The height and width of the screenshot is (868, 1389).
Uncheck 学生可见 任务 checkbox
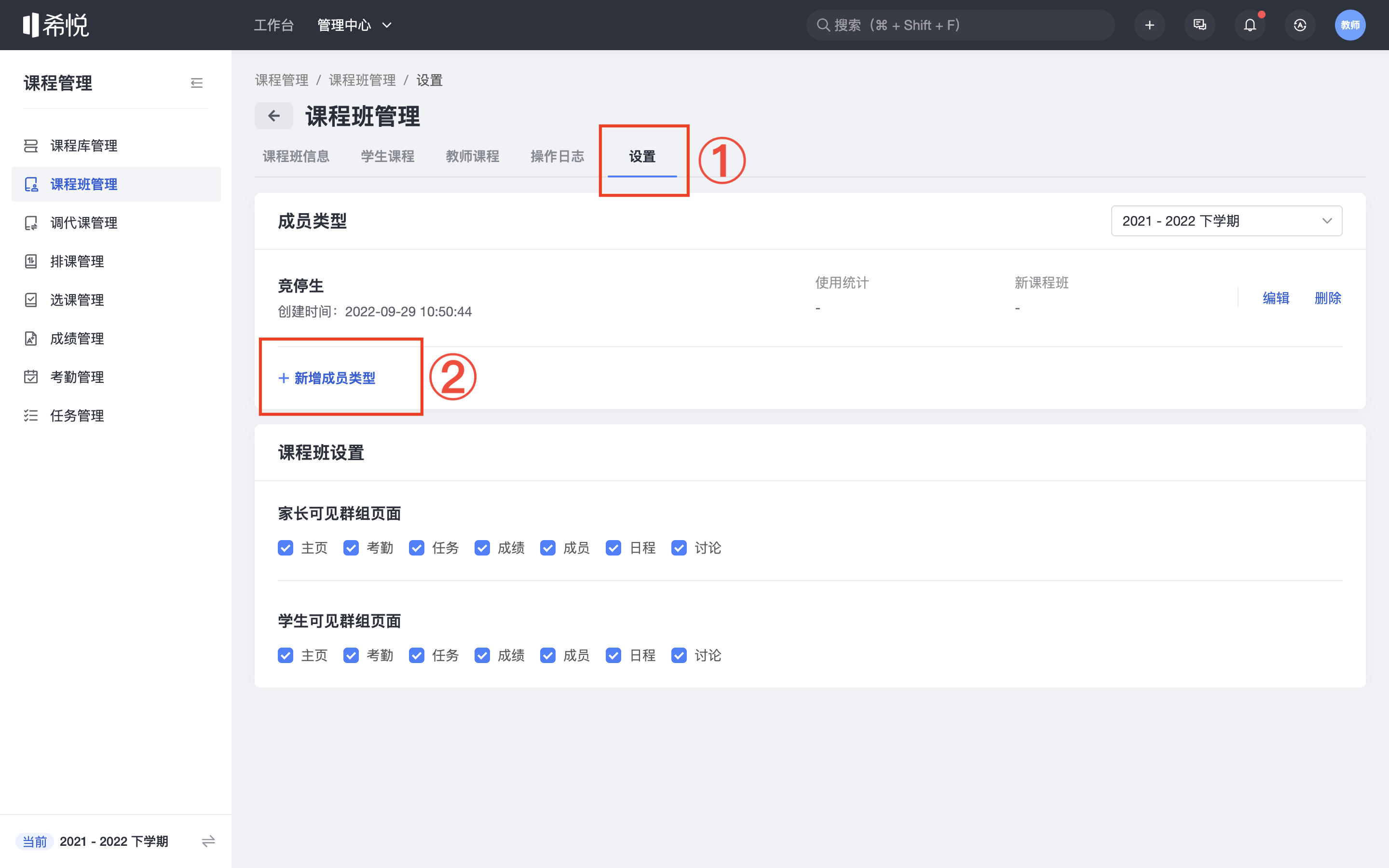tap(417, 656)
